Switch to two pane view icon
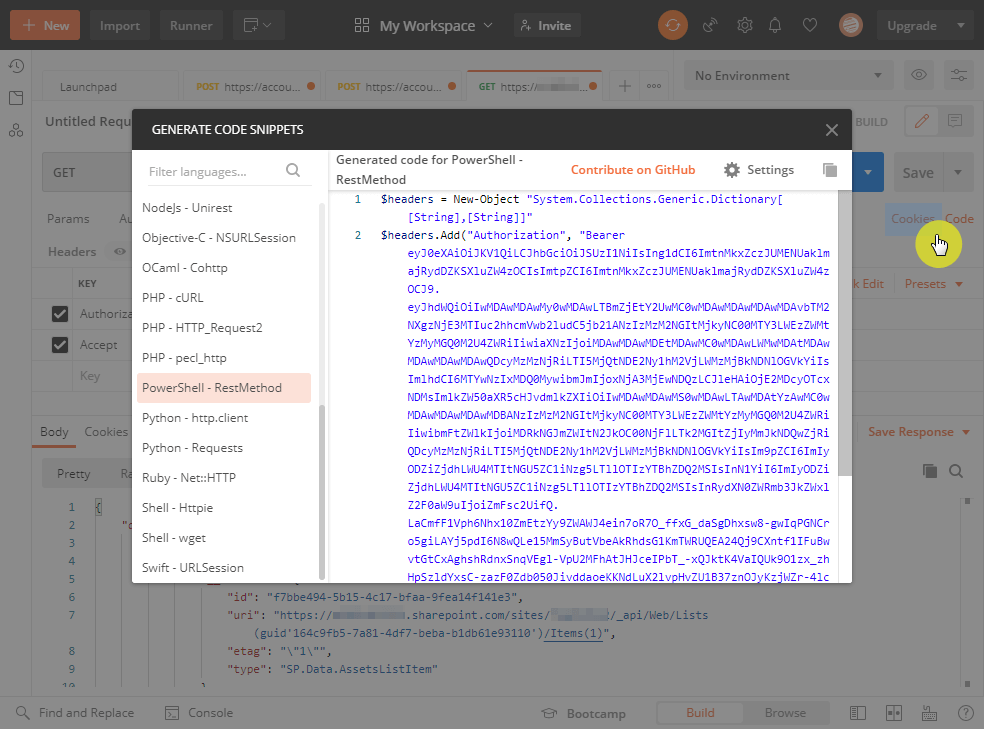The width and height of the screenshot is (984, 729). click(894, 713)
